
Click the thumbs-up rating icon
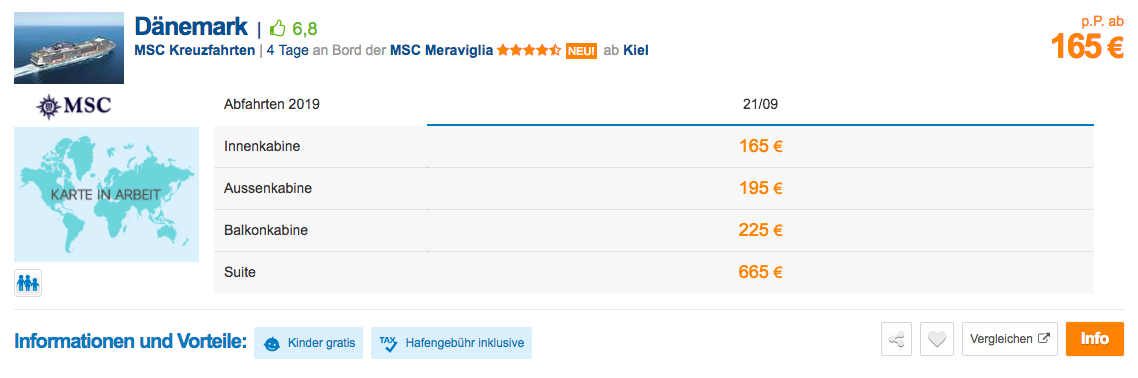coord(278,28)
